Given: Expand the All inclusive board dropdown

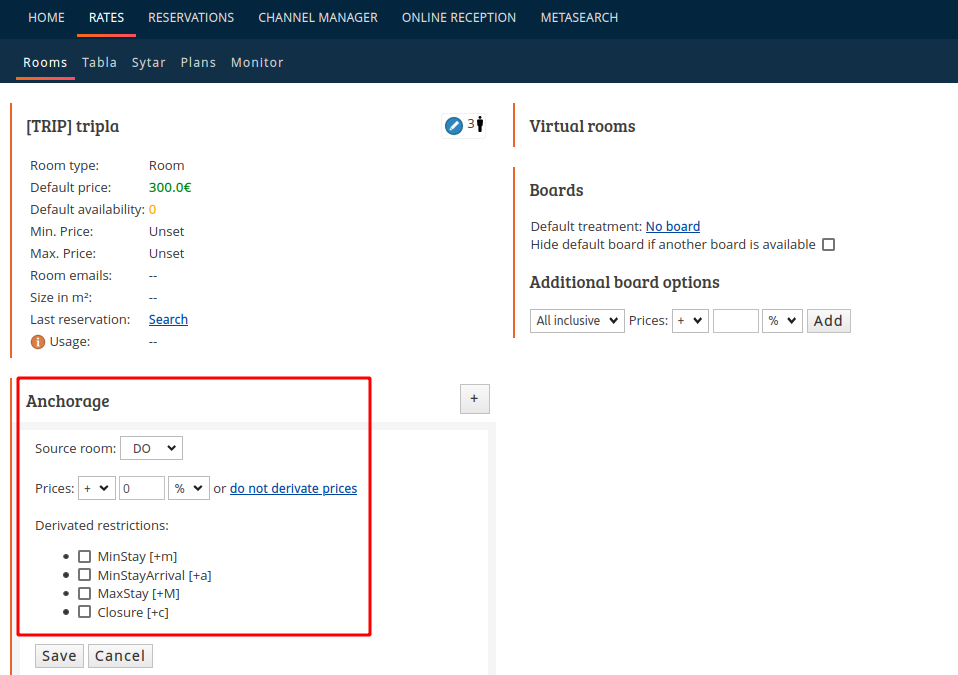Looking at the screenshot, I should [x=577, y=321].
